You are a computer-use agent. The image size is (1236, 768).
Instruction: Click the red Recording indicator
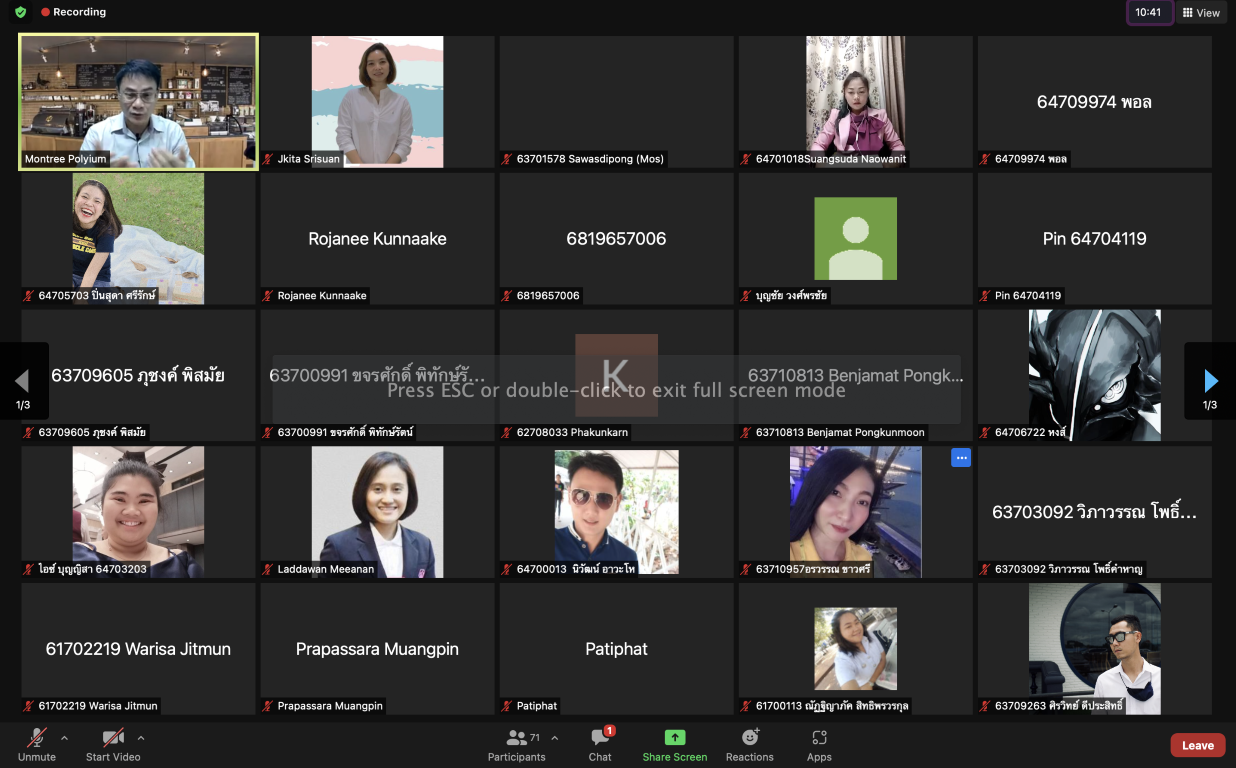point(73,12)
